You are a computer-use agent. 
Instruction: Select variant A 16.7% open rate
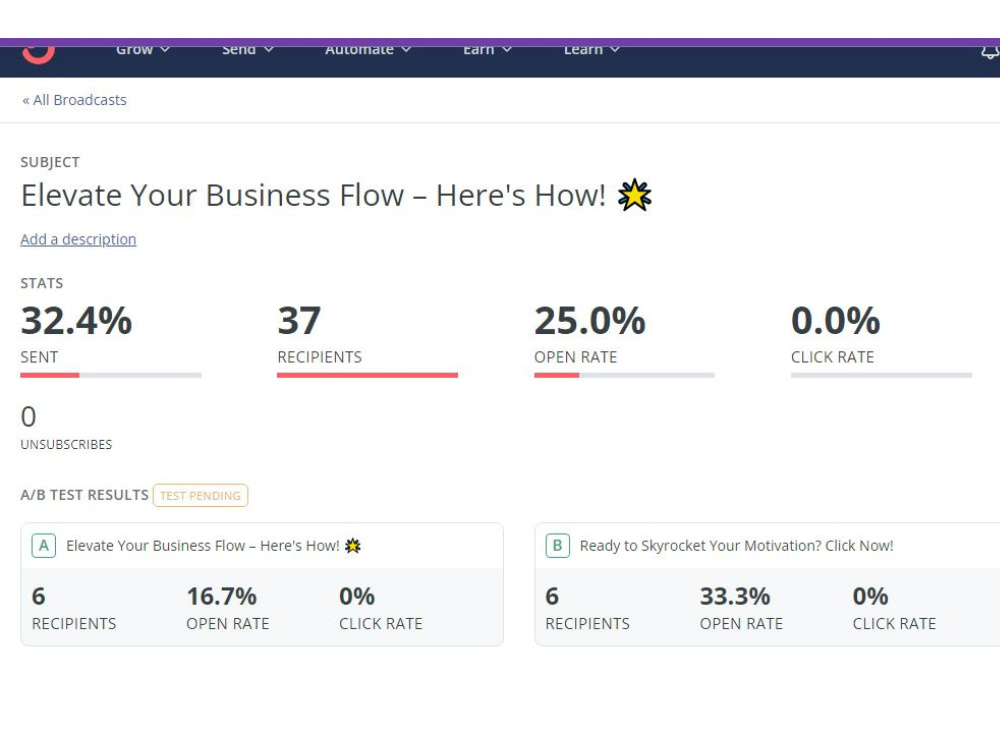tap(221, 597)
